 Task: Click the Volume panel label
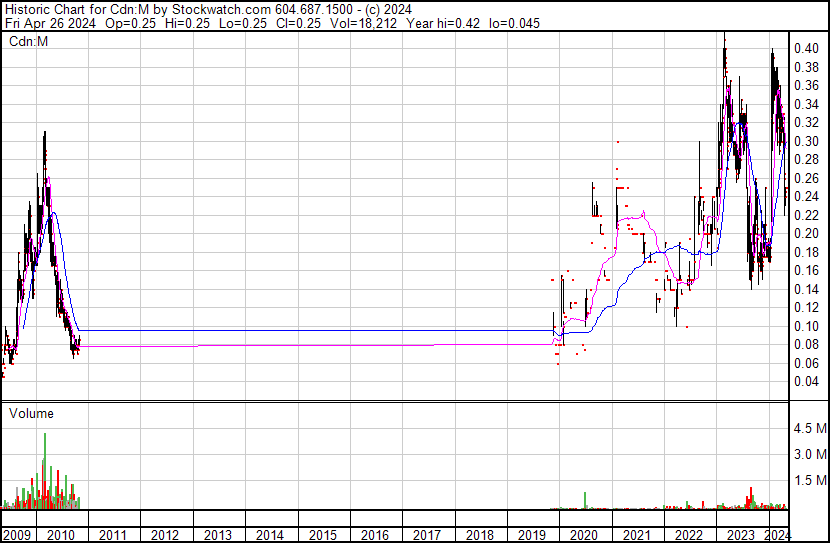point(31,413)
